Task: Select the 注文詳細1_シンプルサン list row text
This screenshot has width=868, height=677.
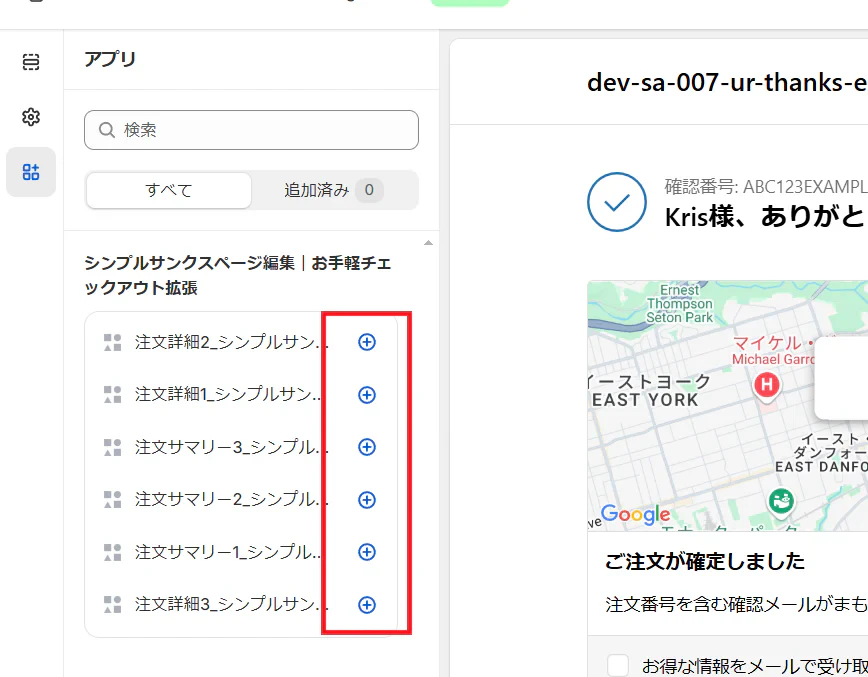Action: [x=228, y=395]
